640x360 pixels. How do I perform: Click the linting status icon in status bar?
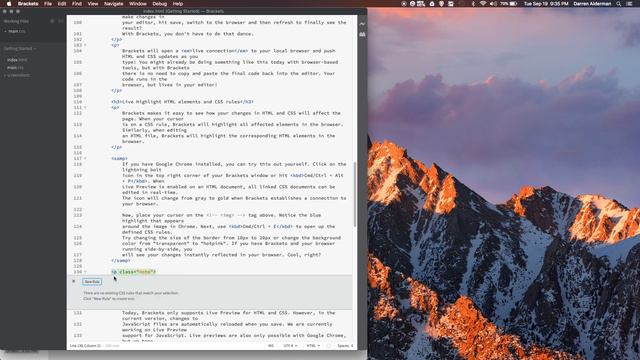[329, 346]
